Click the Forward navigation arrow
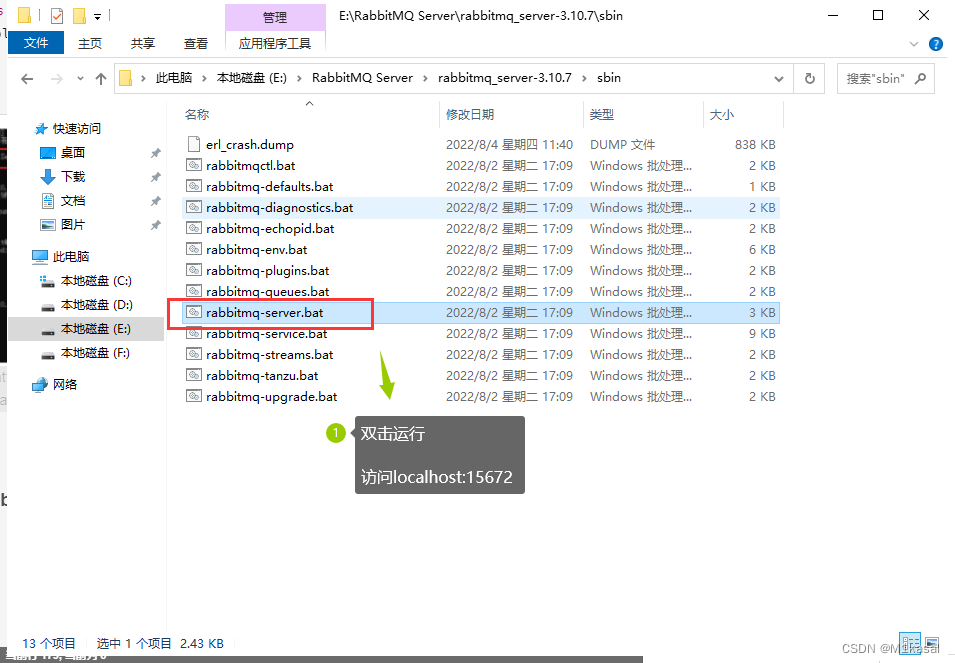Image resolution: width=955 pixels, height=663 pixels. (x=57, y=79)
